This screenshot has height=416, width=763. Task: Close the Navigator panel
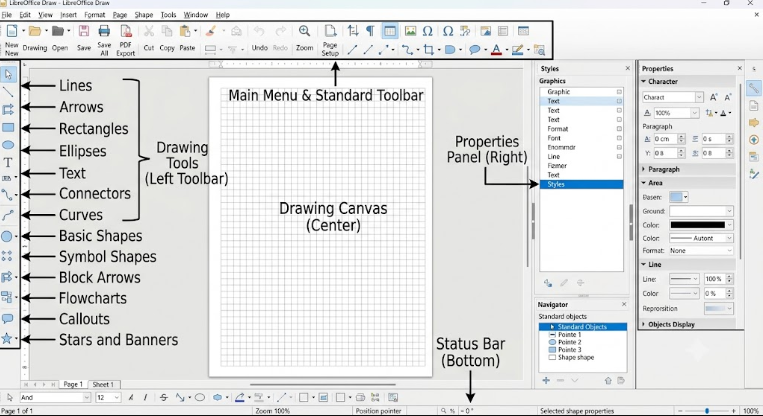[x=624, y=304]
